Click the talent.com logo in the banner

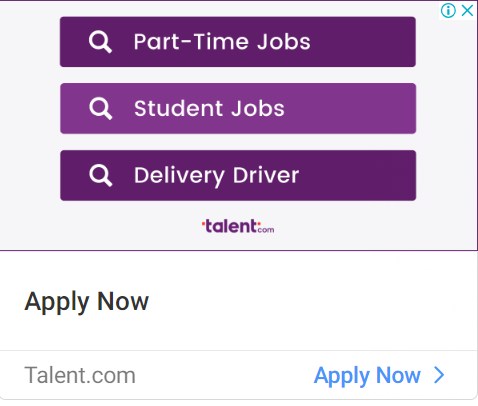pos(238,226)
